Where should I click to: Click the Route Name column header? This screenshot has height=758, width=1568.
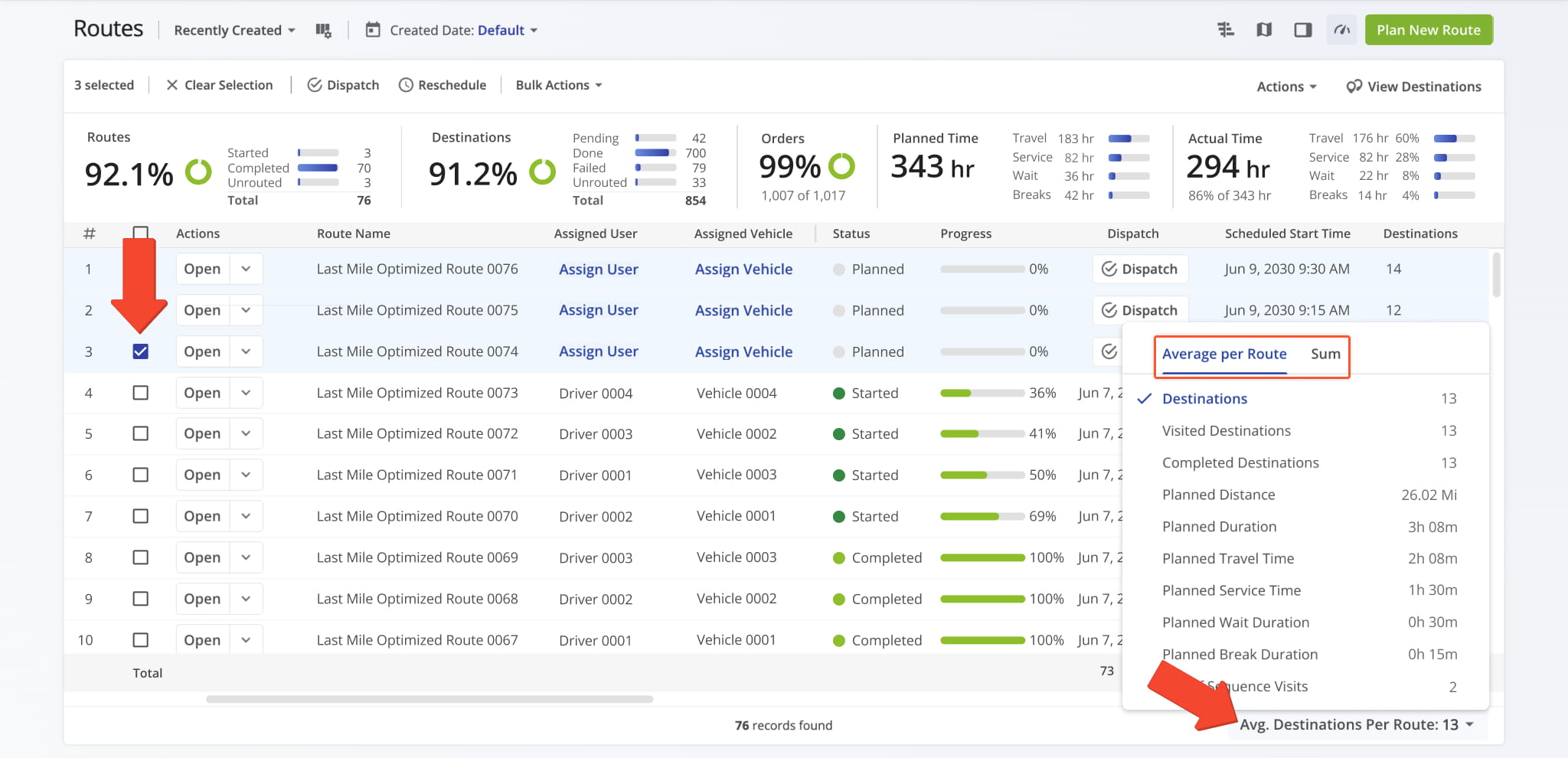point(353,234)
